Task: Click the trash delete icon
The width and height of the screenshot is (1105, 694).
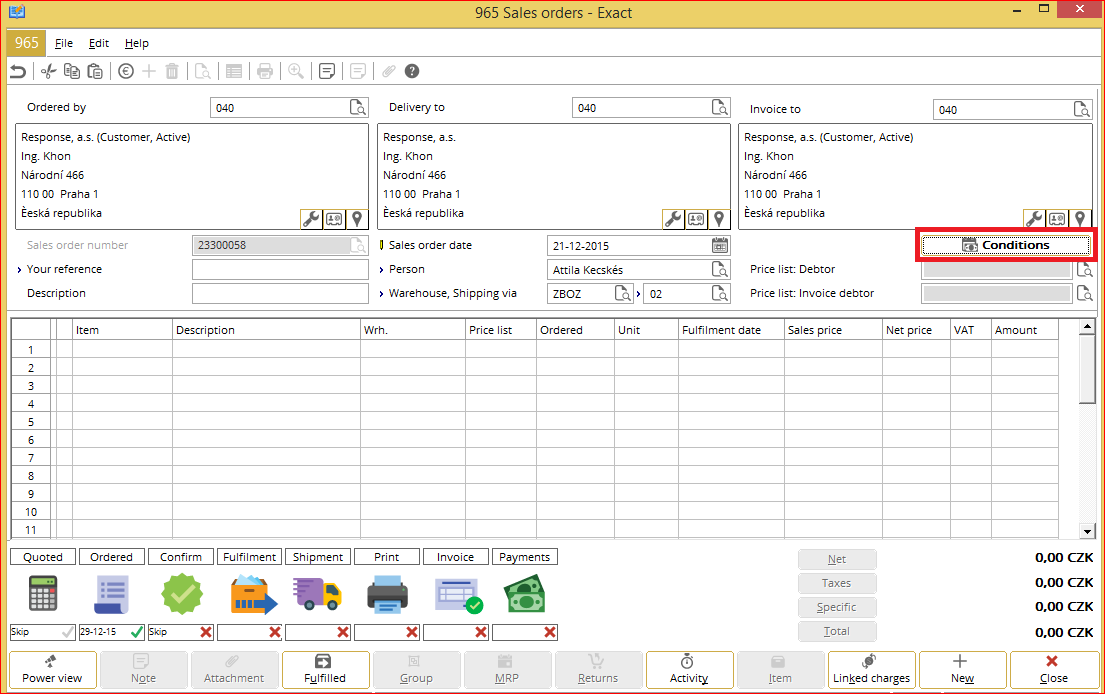Action: (172, 71)
